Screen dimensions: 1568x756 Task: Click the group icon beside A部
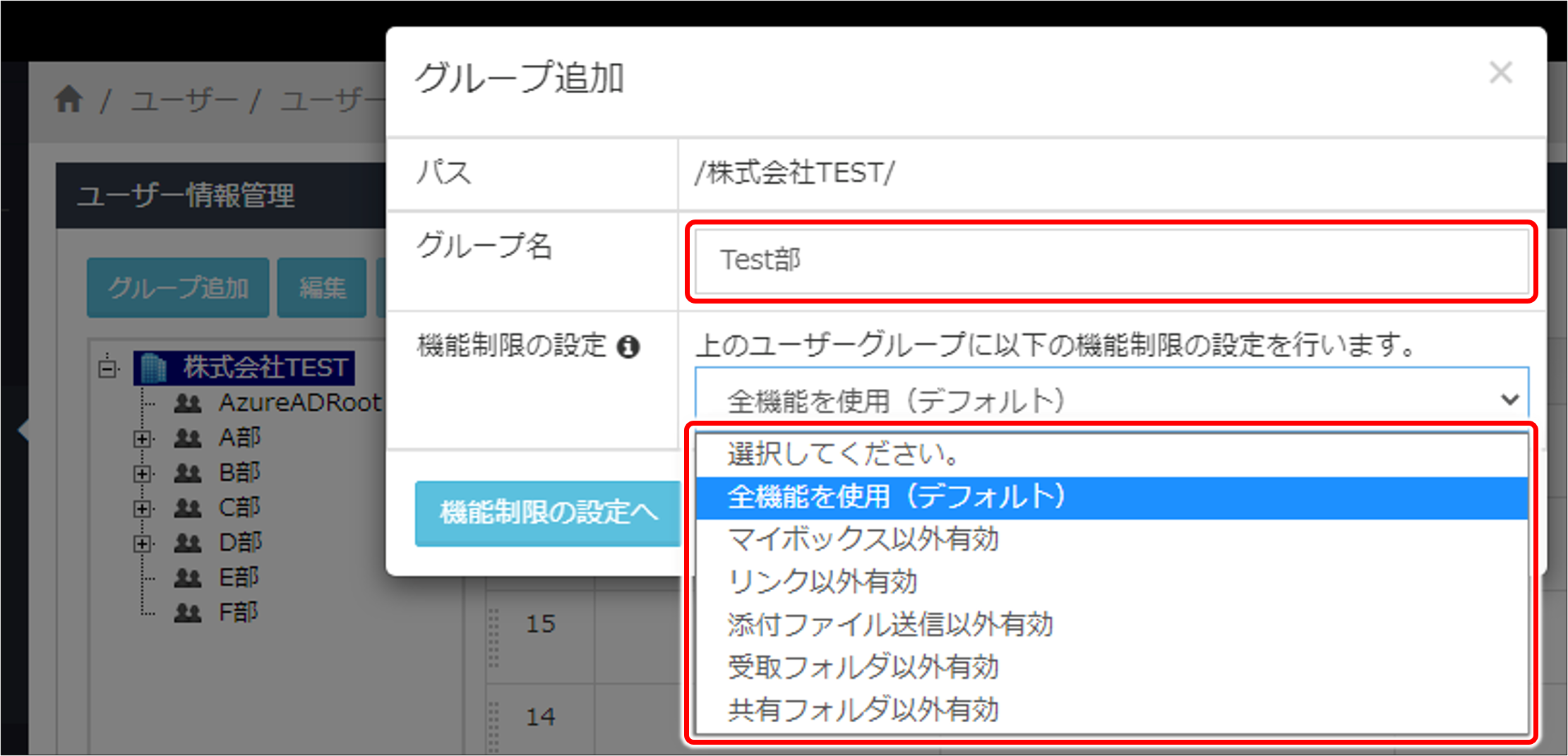[x=186, y=437]
